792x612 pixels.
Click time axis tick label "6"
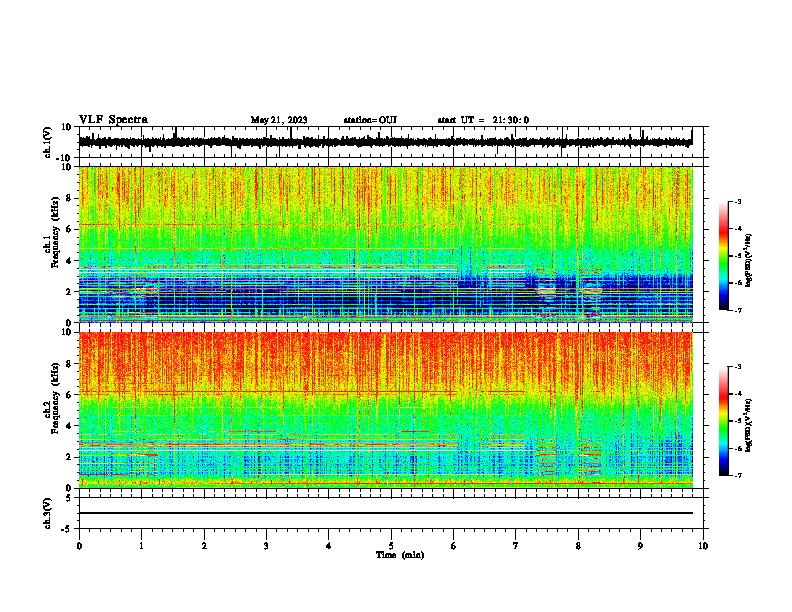coord(454,546)
